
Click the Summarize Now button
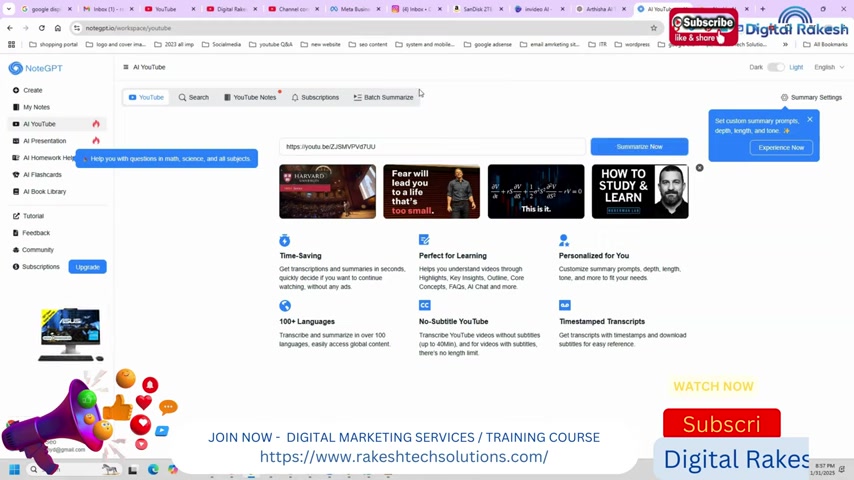639,146
